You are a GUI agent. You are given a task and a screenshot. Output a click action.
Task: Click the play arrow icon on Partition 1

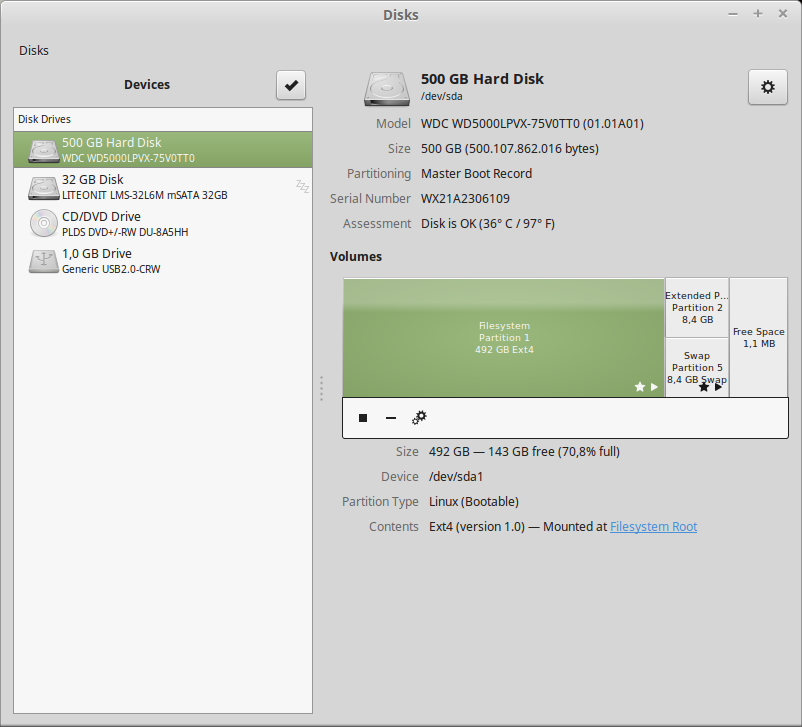click(654, 387)
